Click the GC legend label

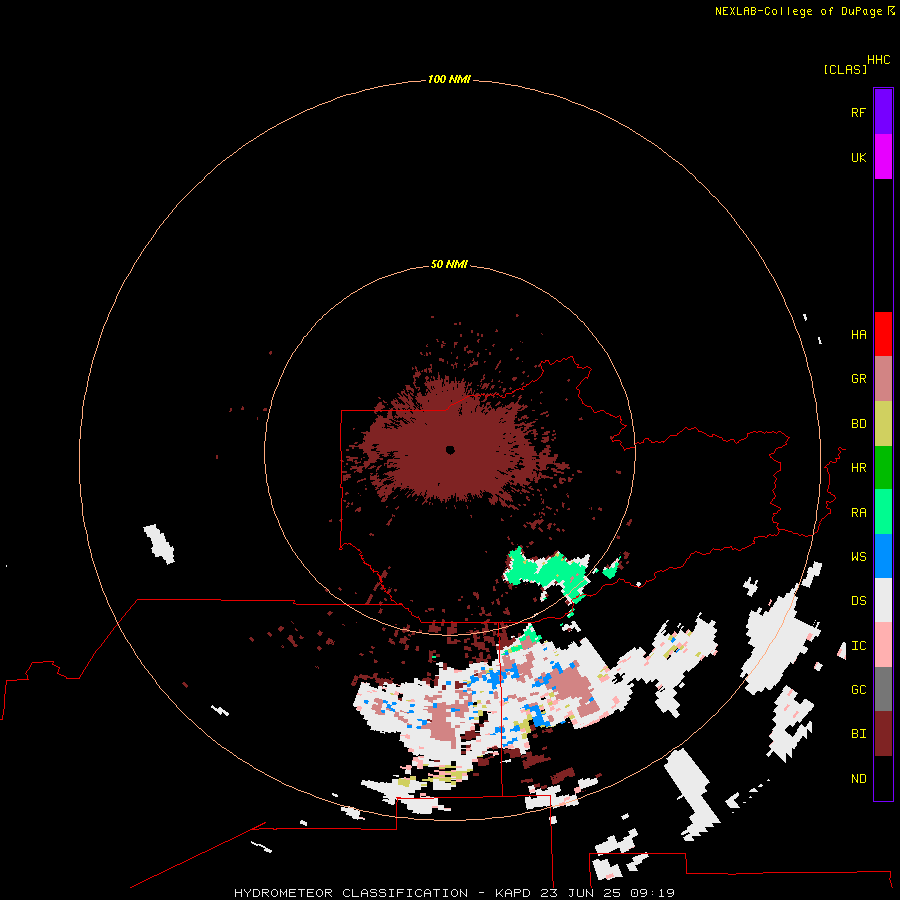coord(858,690)
